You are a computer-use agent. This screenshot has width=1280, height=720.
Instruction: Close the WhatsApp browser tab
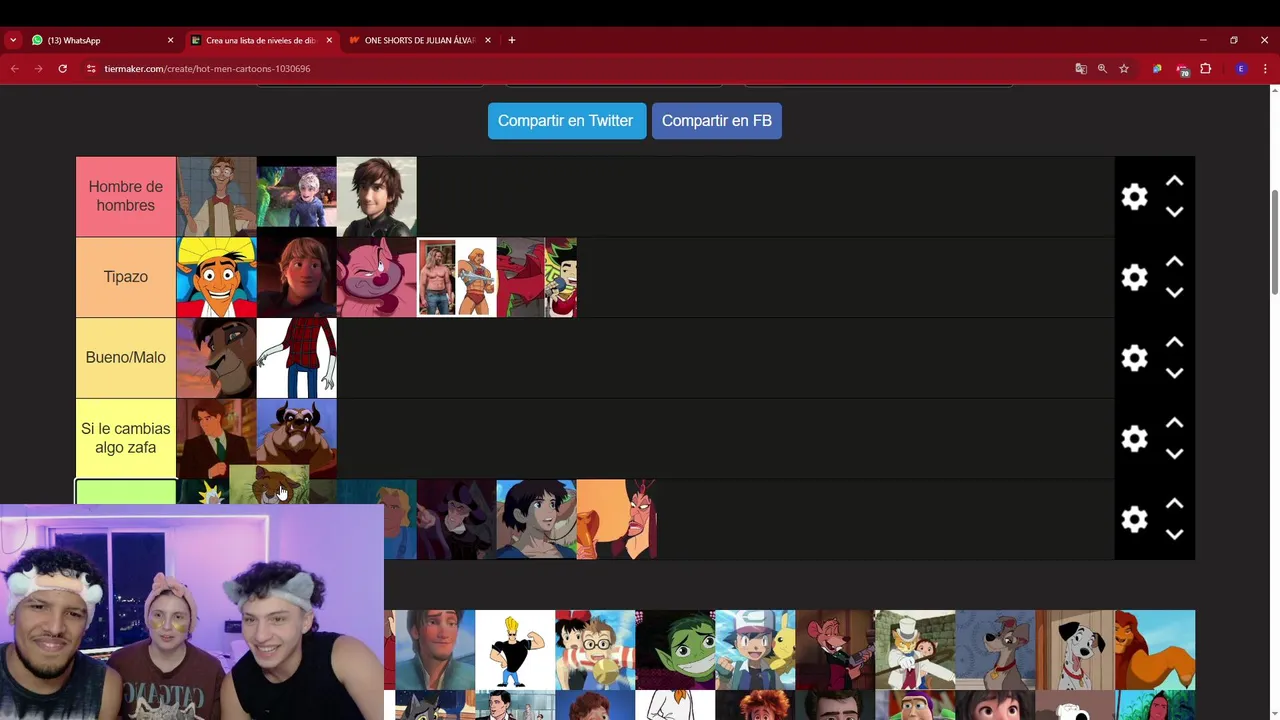point(170,40)
